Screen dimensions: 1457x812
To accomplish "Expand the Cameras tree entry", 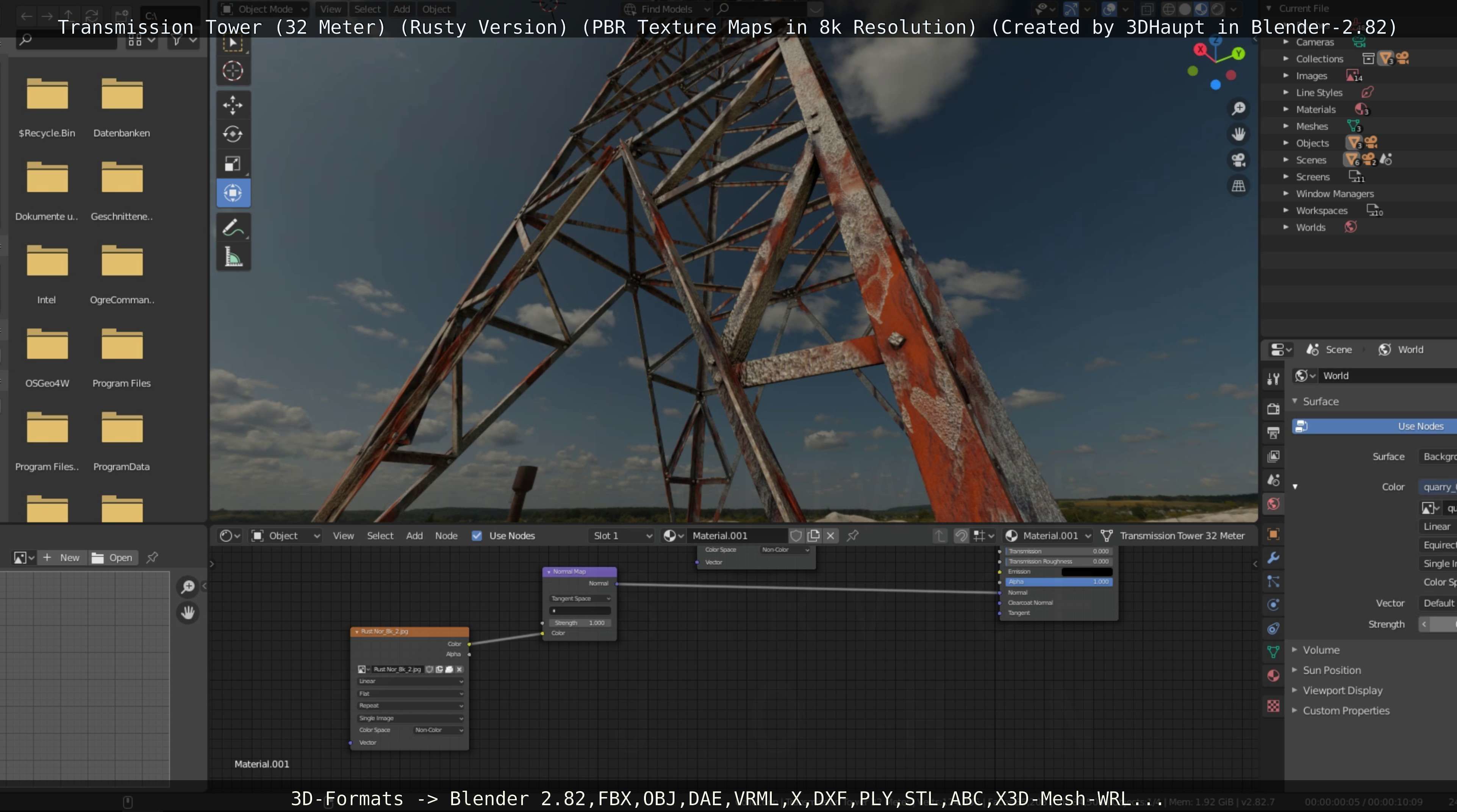I will (1286, 42).
